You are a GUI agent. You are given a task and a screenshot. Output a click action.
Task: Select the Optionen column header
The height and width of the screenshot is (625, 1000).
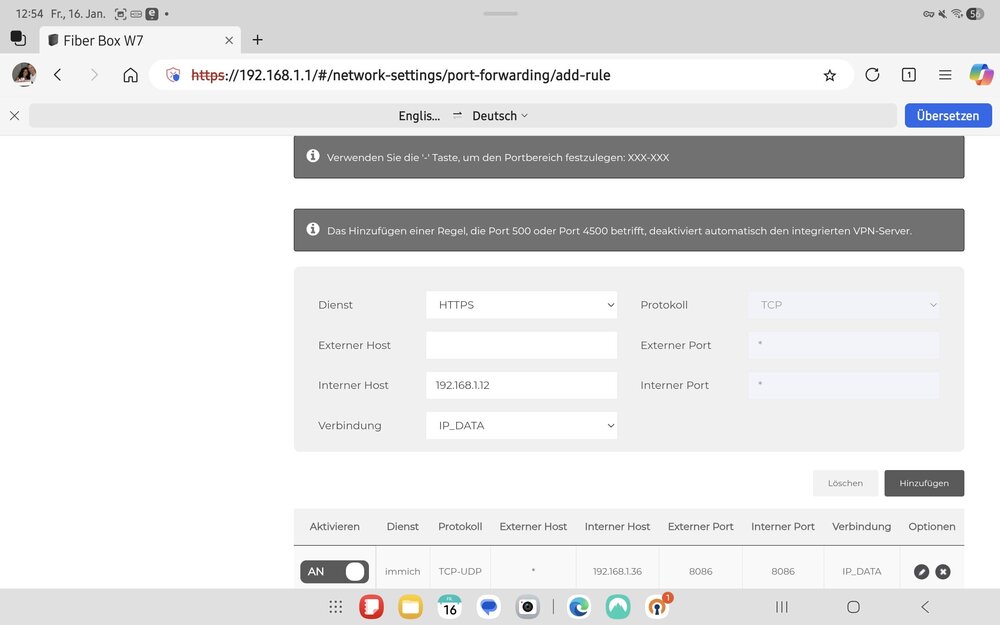click(x=932, y=526)
